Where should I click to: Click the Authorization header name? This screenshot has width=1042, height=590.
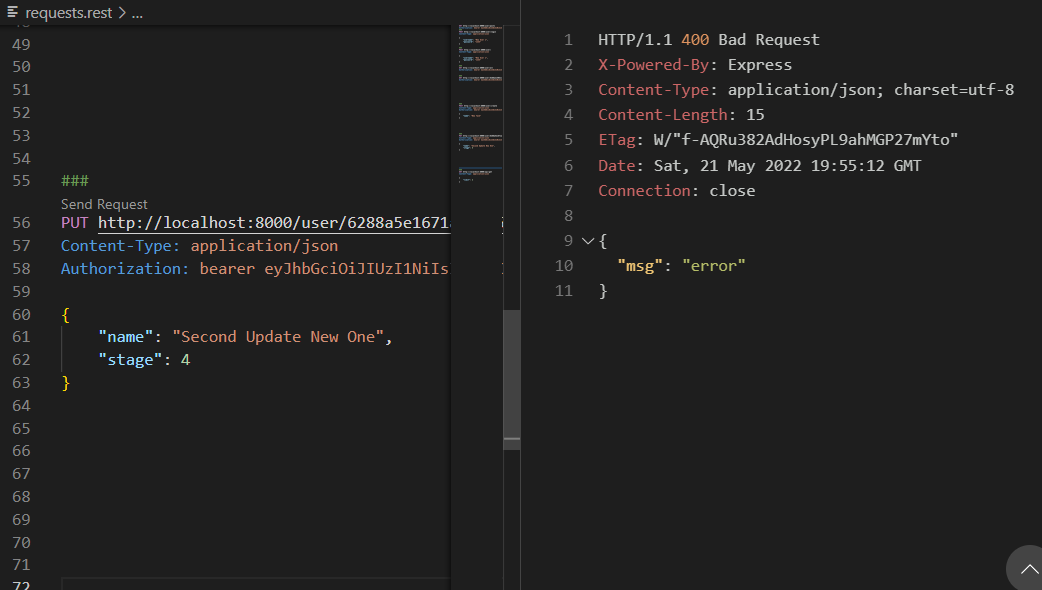(125, 268)
